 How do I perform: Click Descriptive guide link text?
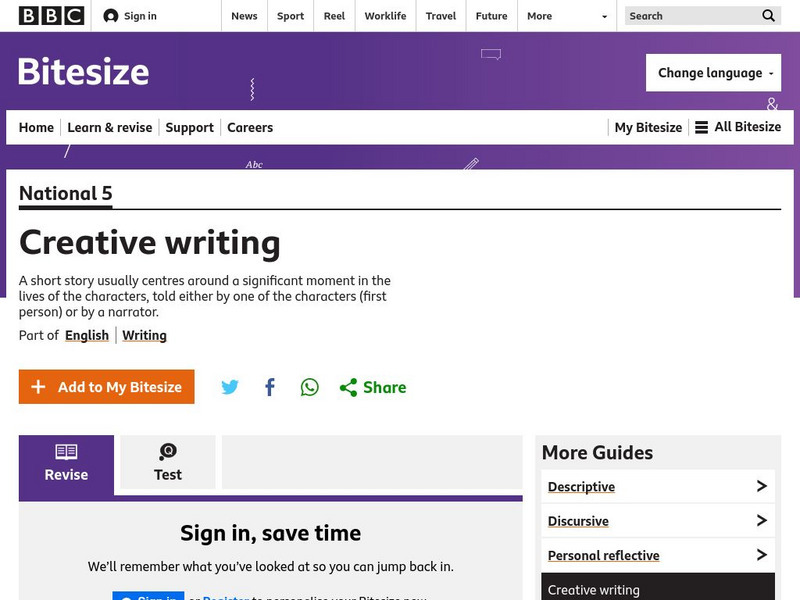581,487
